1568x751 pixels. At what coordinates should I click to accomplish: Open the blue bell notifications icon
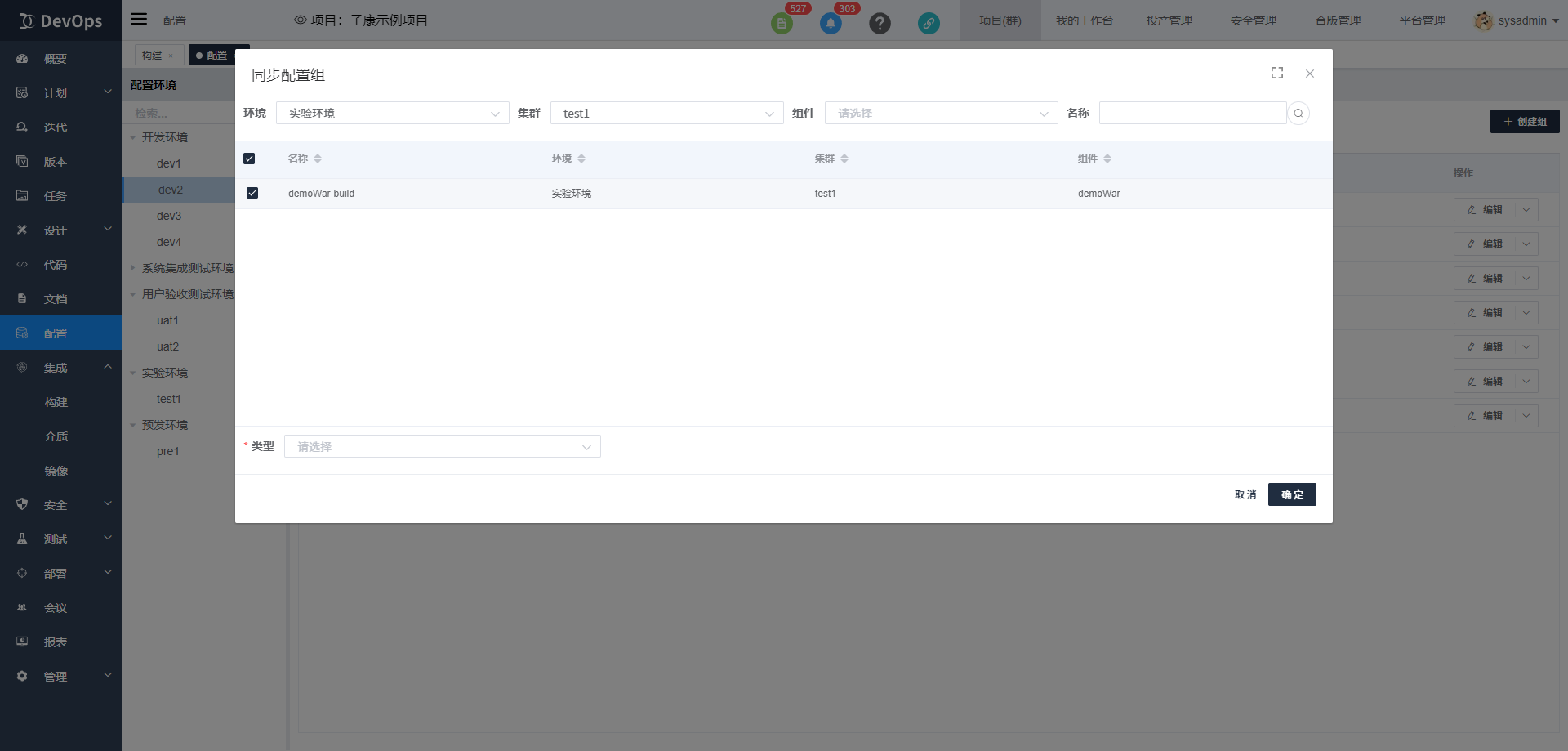(831, 23)
